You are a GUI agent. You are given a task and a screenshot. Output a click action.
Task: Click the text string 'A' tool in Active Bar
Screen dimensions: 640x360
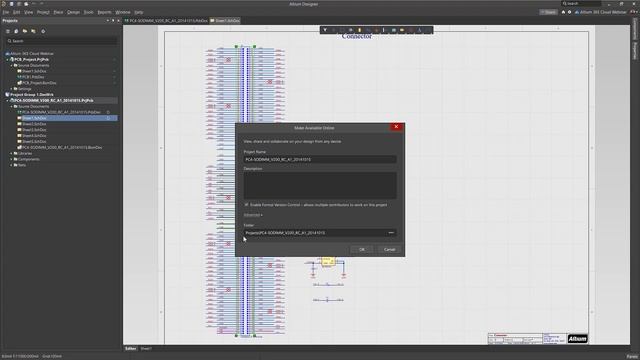[419, 30]
